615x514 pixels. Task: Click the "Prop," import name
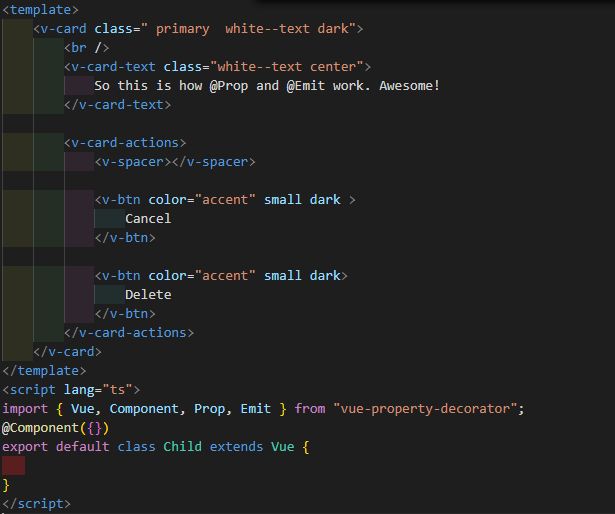(213, 409)
